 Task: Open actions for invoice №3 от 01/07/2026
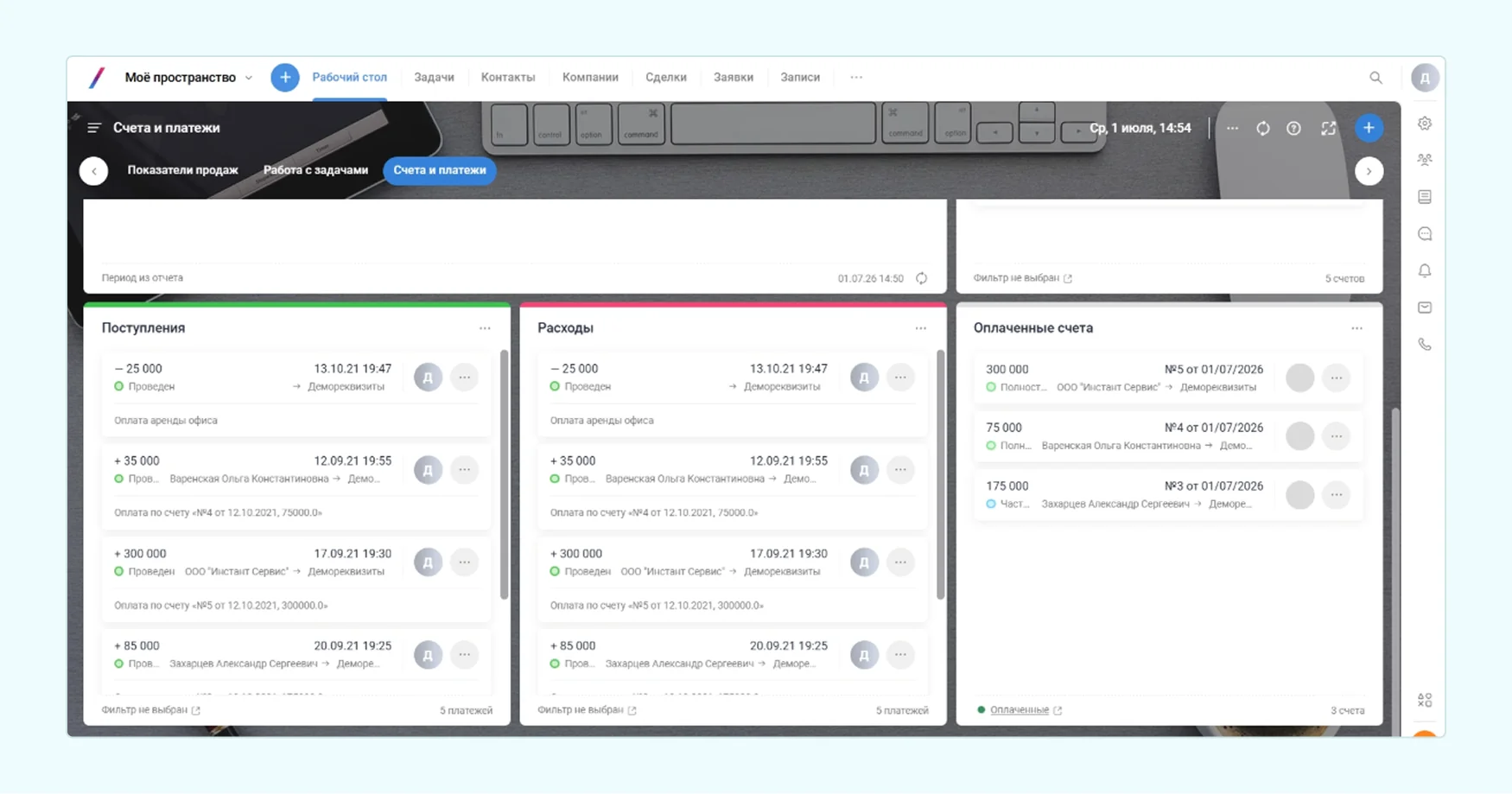(1337, 495)
